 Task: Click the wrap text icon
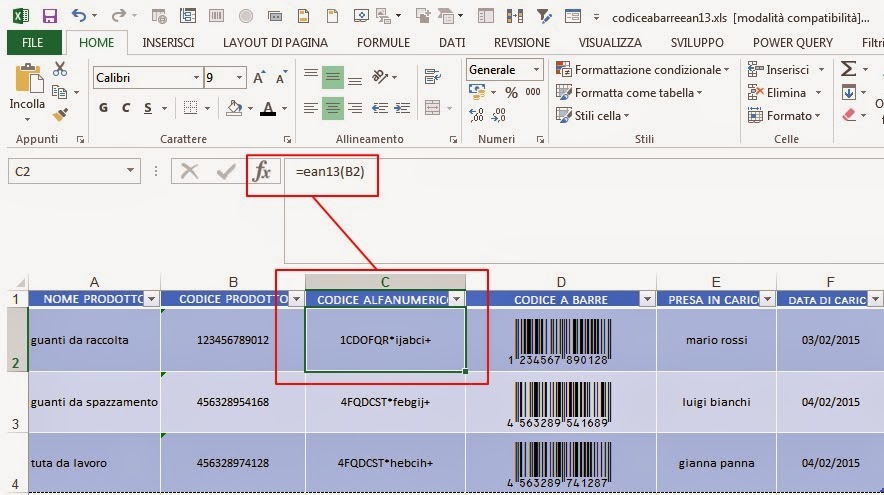pos(432,76)
